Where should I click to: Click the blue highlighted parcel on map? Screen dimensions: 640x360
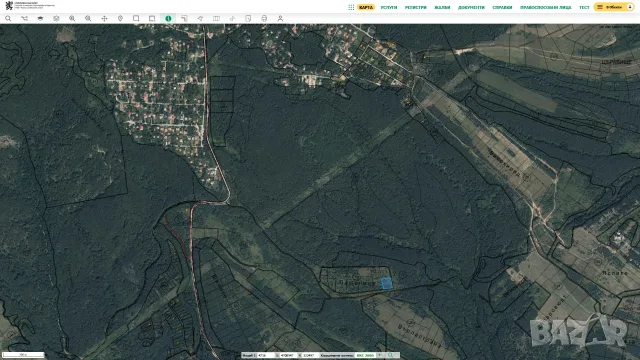click(x=386, y=284)
